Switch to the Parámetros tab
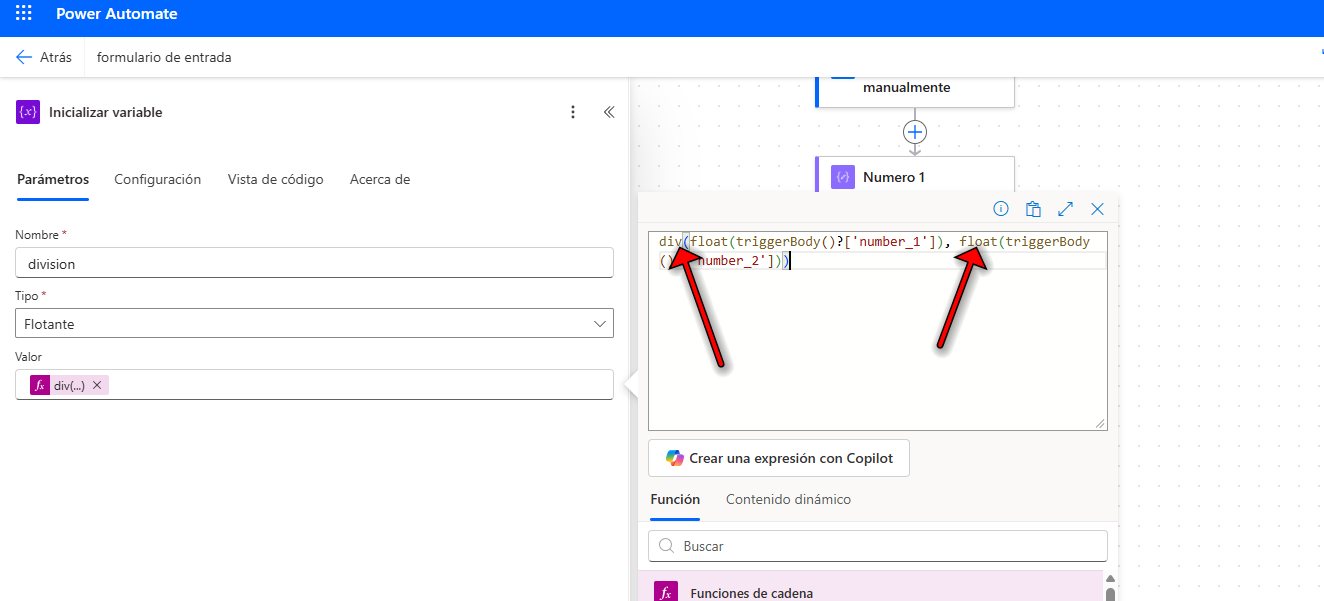 pos(53,180)
